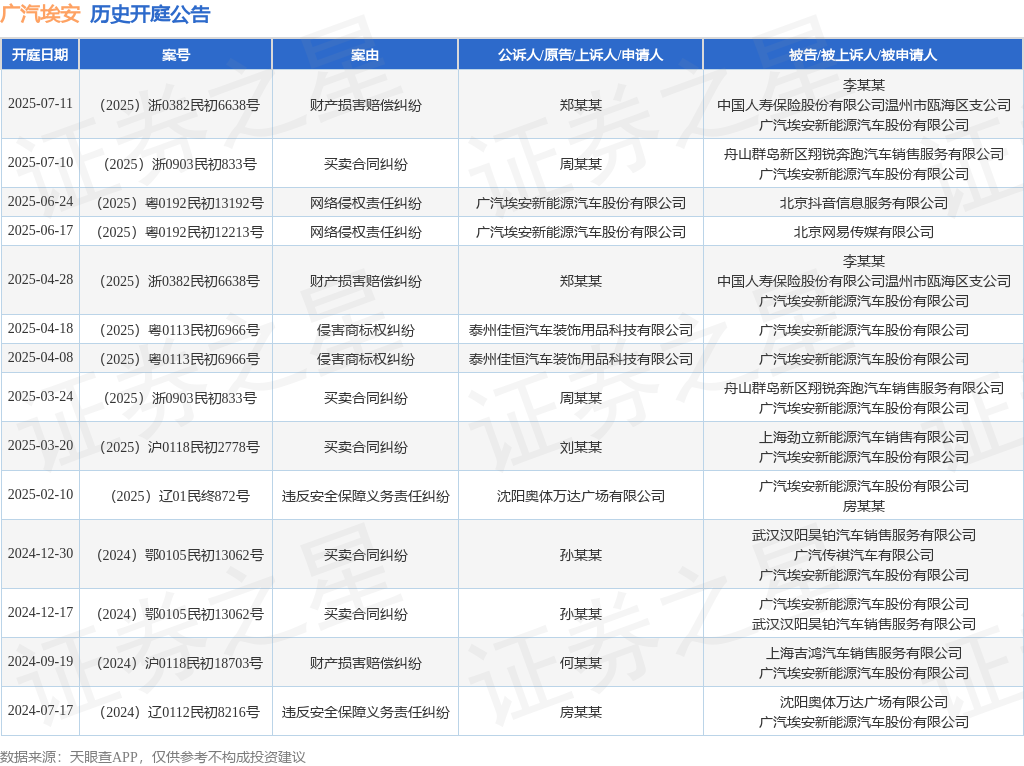Select the date cell 2025-04-28

tap(40, 279)
